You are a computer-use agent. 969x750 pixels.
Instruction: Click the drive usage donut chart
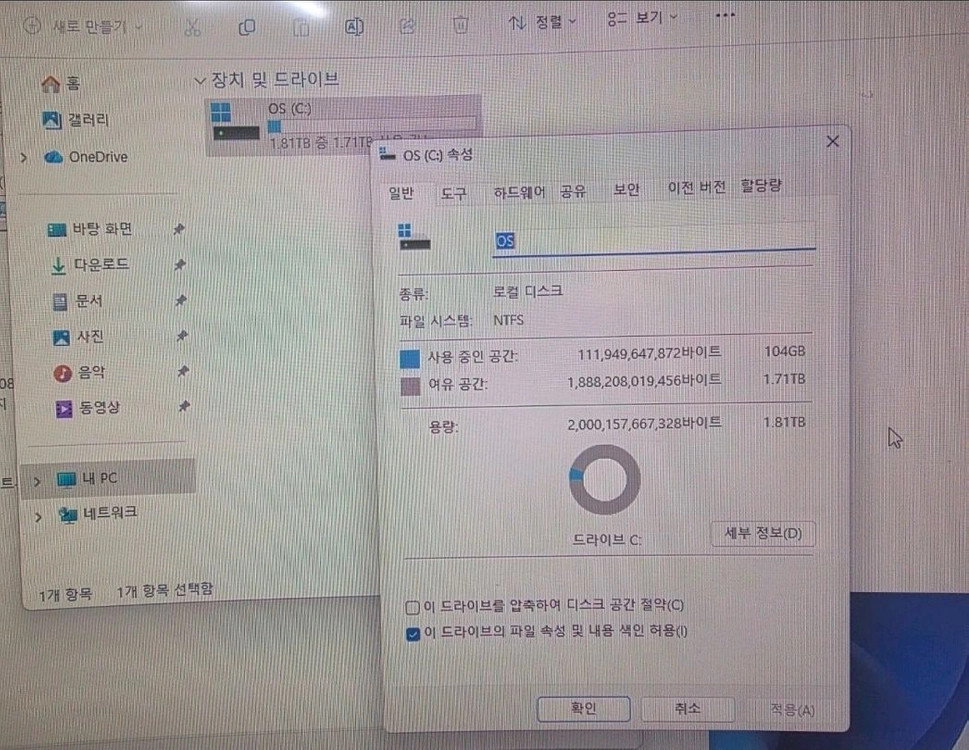coord(605,479)
